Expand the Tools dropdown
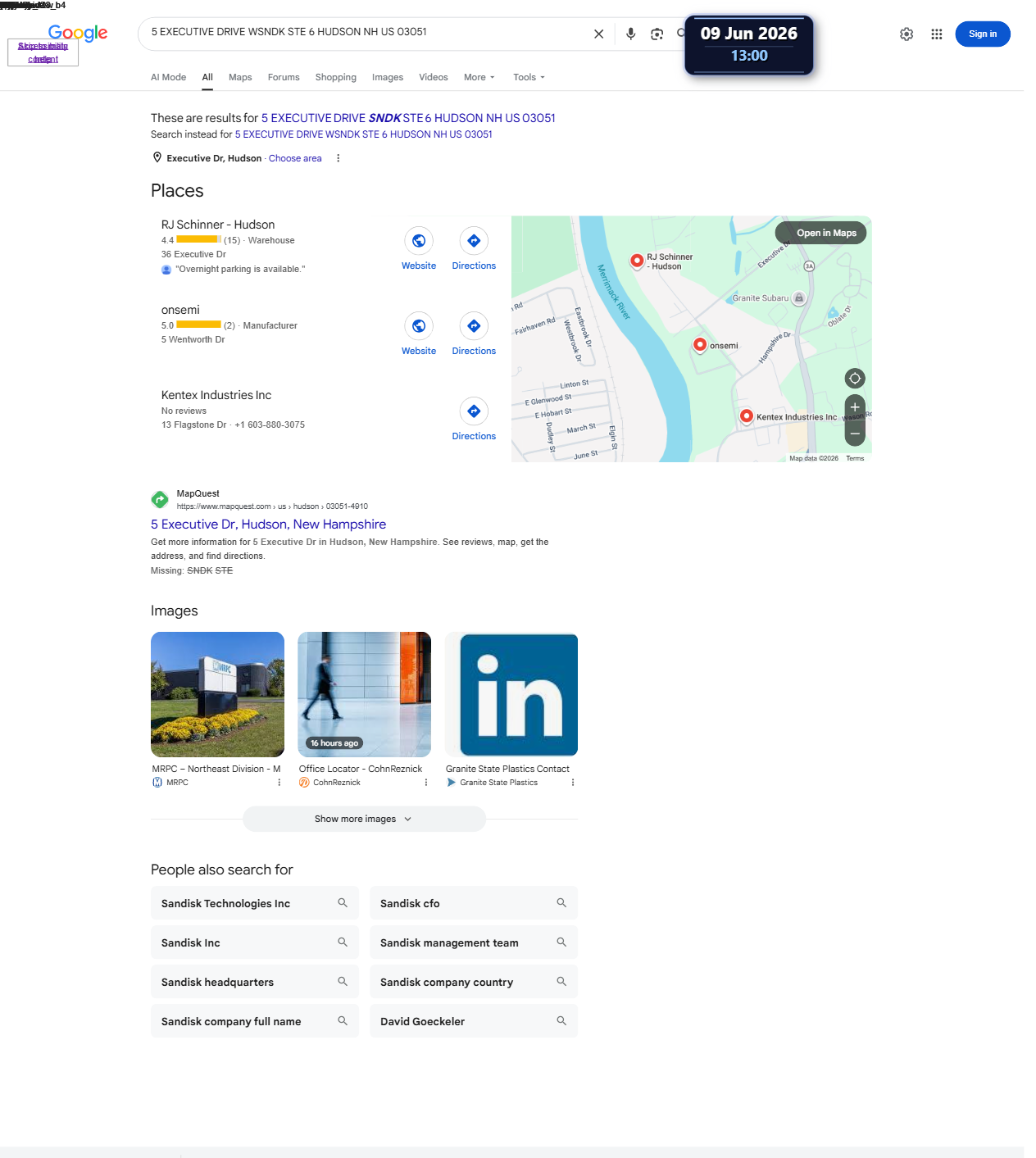The image size is (1036, 1158). click(529, 77)
